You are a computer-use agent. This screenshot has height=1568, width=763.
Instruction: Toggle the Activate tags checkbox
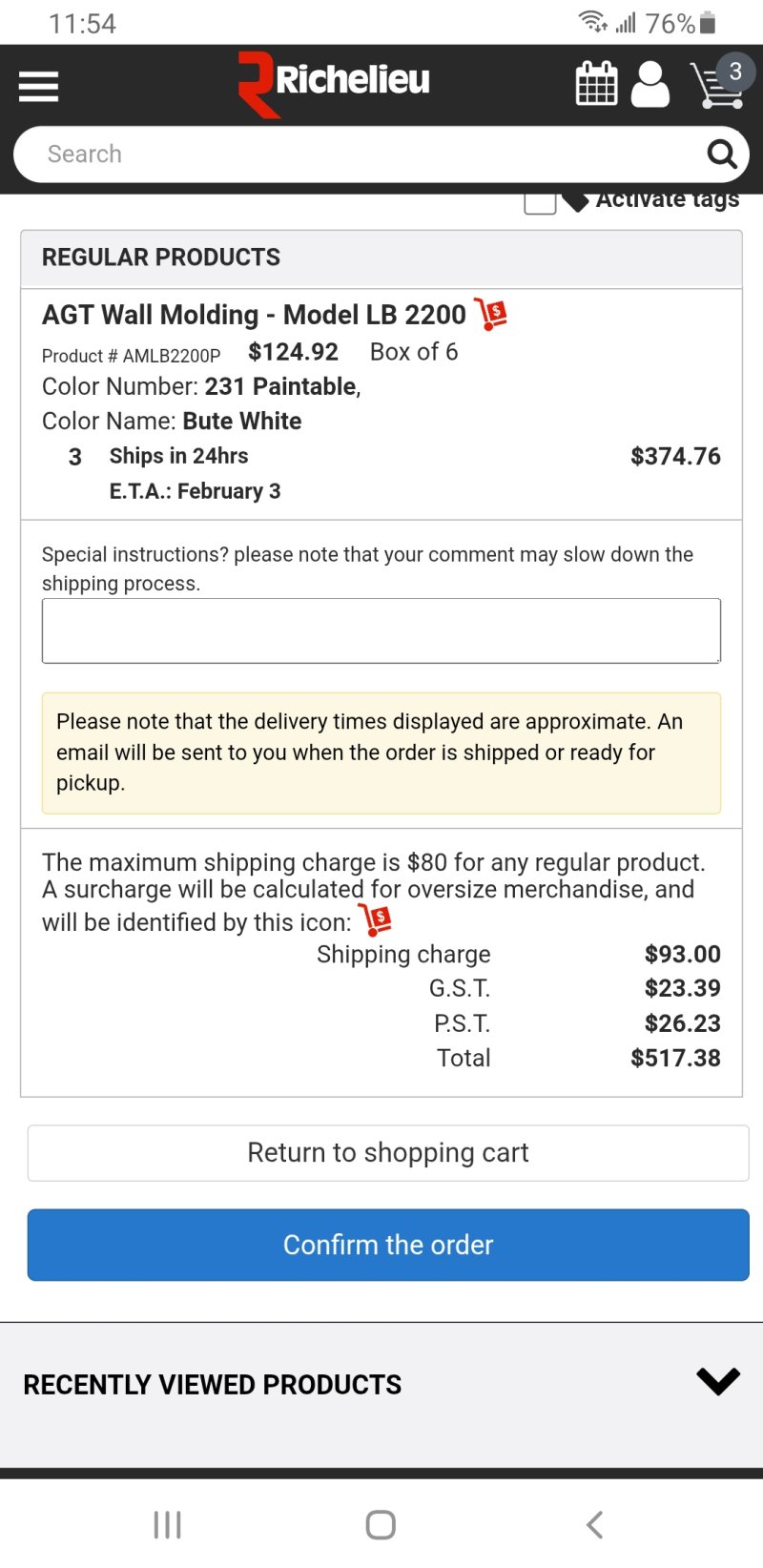[x=540, y=202]
